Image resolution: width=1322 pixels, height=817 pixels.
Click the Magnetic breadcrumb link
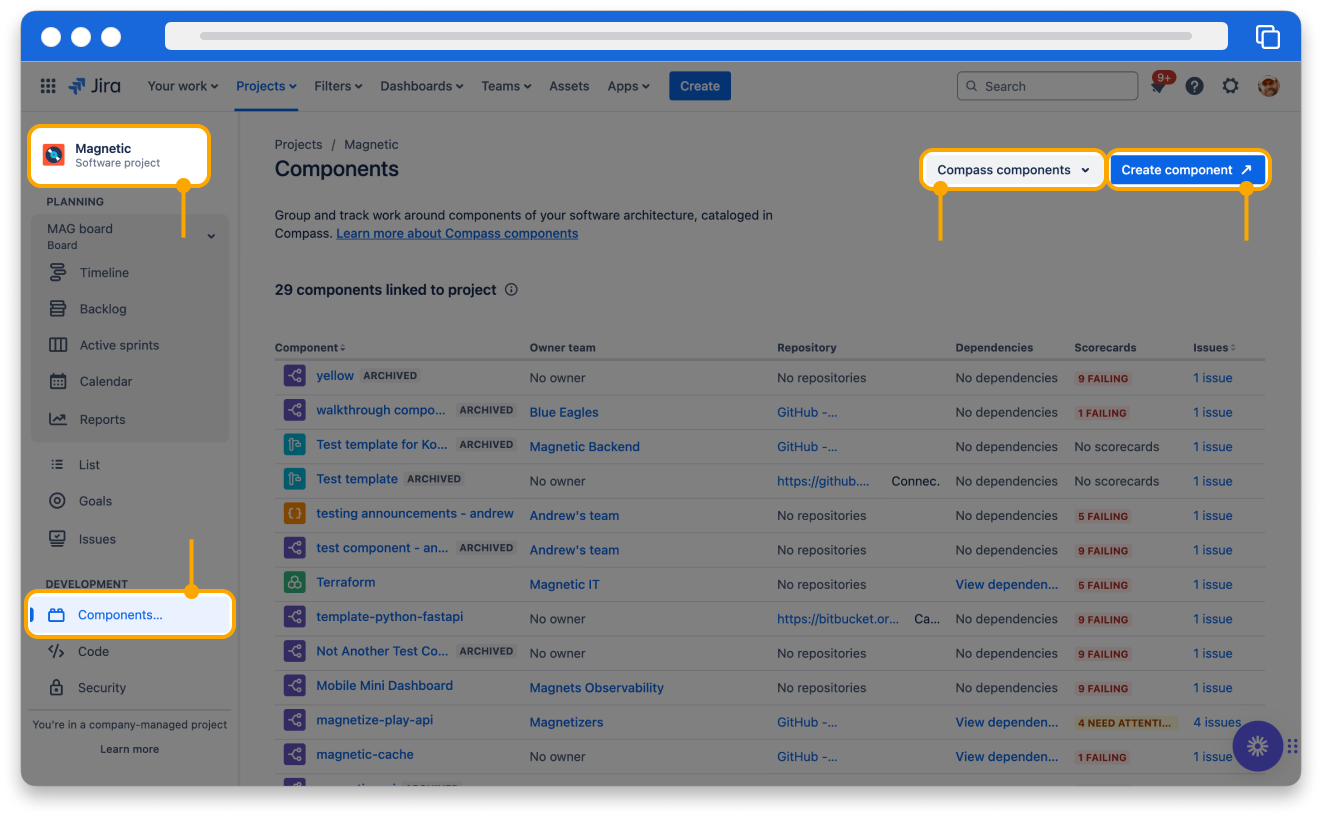point(371,144)
